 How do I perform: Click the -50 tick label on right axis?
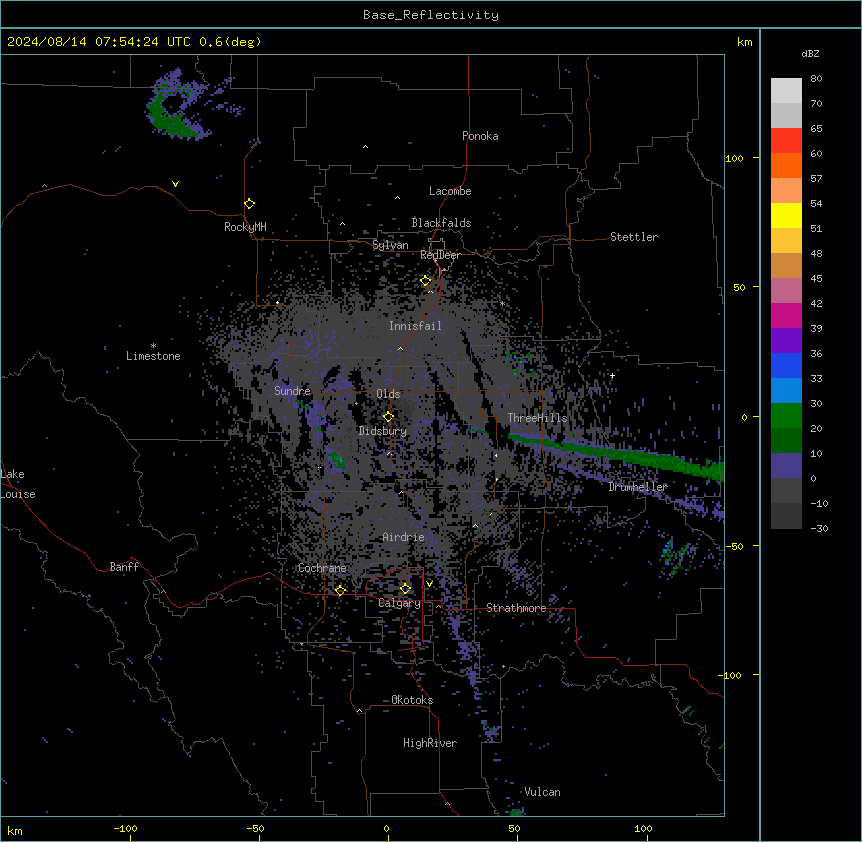pyautogui.click(x=734, y=546)
